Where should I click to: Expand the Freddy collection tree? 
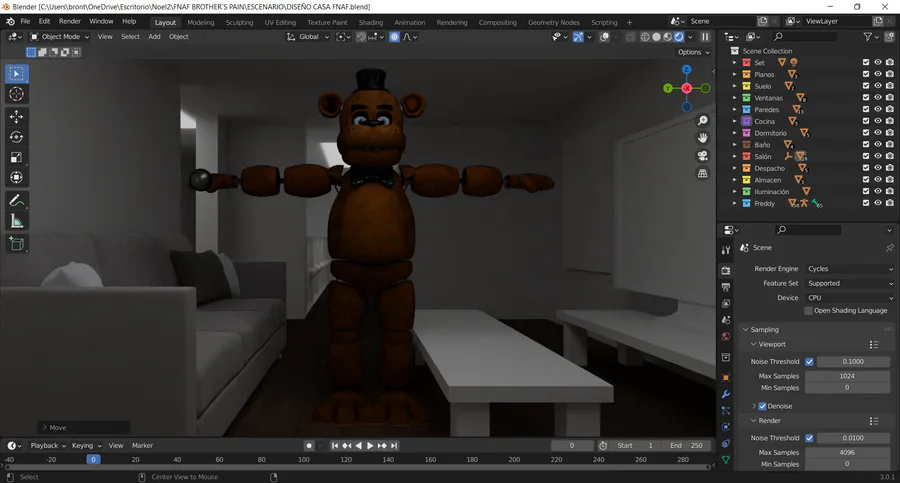(734, 203)
